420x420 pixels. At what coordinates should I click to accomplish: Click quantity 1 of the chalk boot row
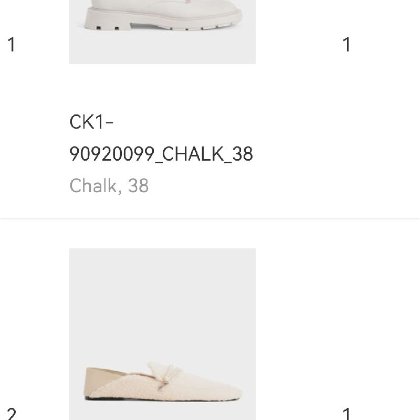point(347,44)
